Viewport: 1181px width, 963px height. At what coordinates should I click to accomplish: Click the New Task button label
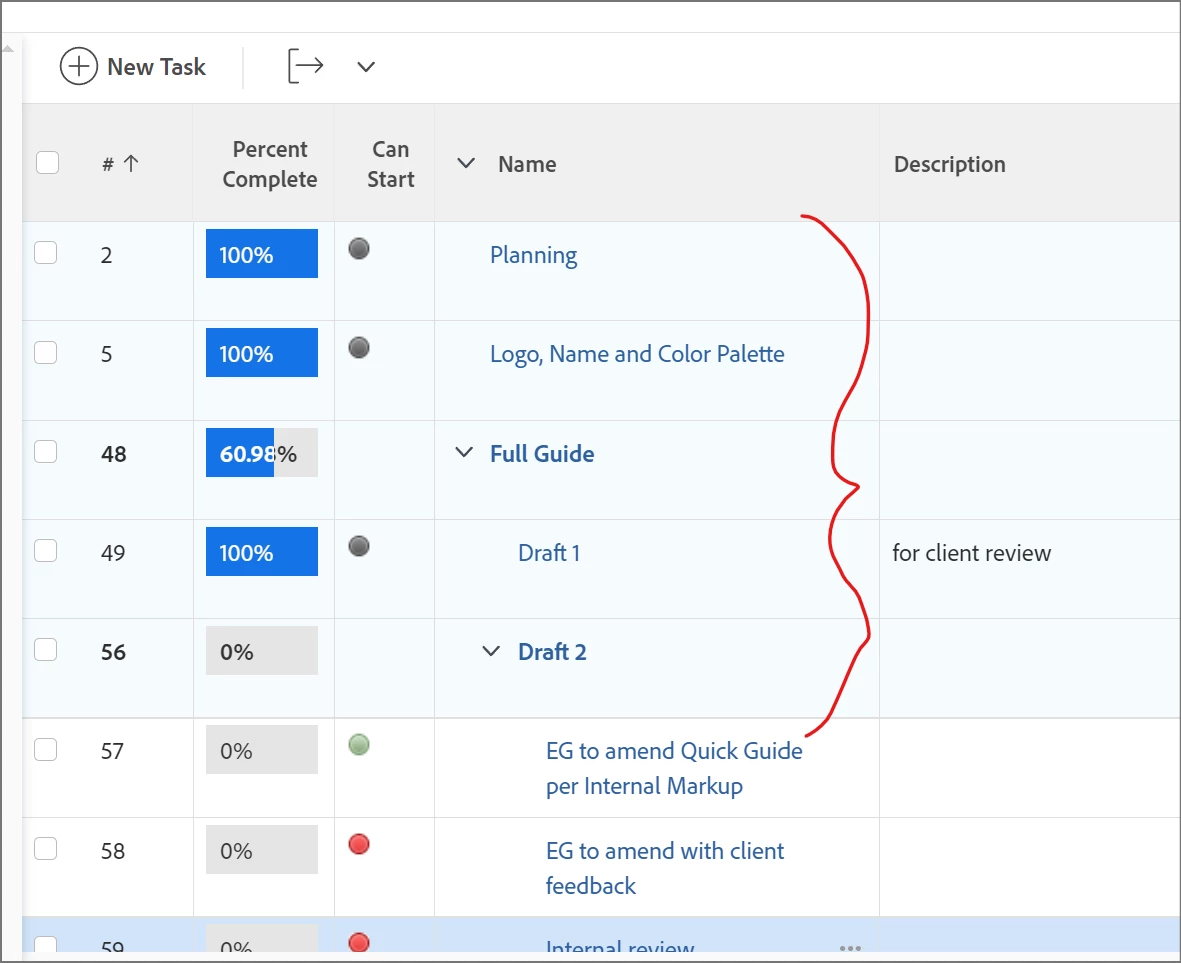point(157,66)
